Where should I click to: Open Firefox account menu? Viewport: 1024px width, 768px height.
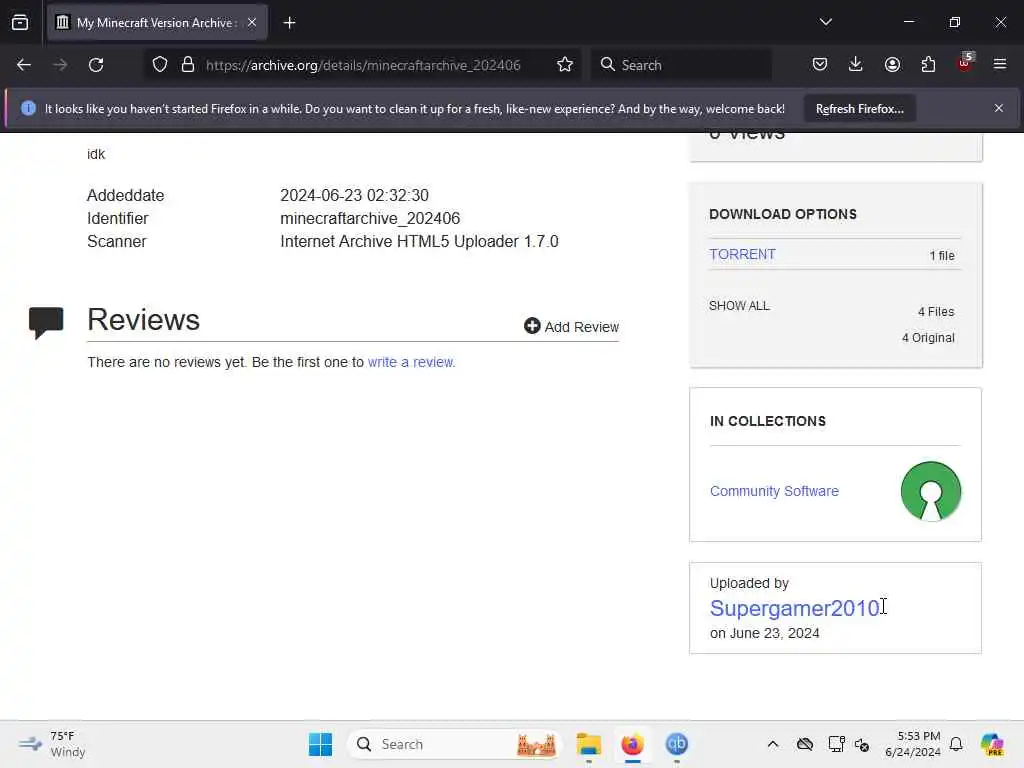892,65
